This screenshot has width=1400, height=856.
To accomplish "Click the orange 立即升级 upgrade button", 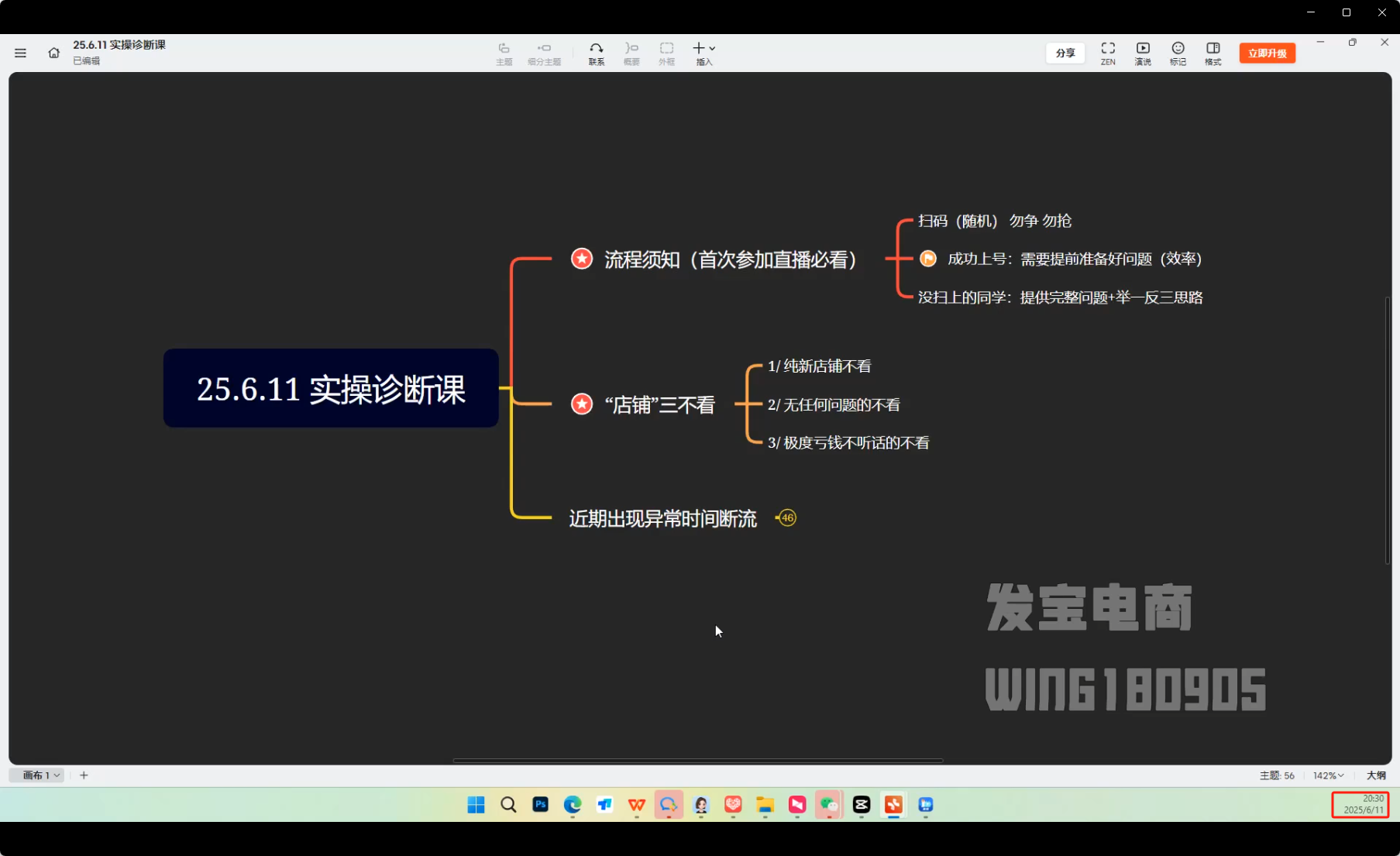I will (x=1267, y=53).
